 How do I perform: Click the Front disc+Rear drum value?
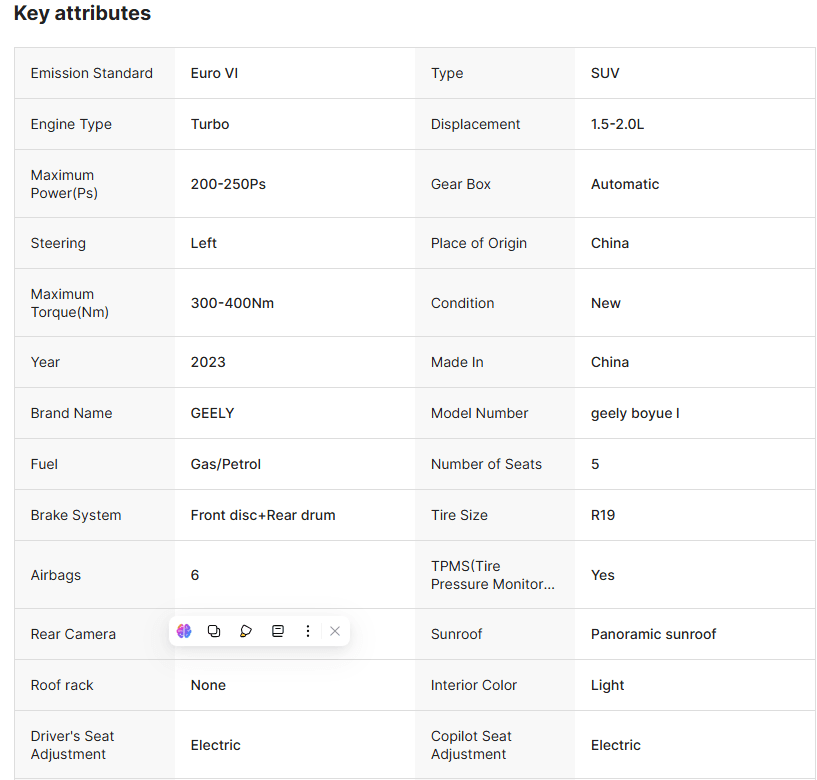coord(263,515)
